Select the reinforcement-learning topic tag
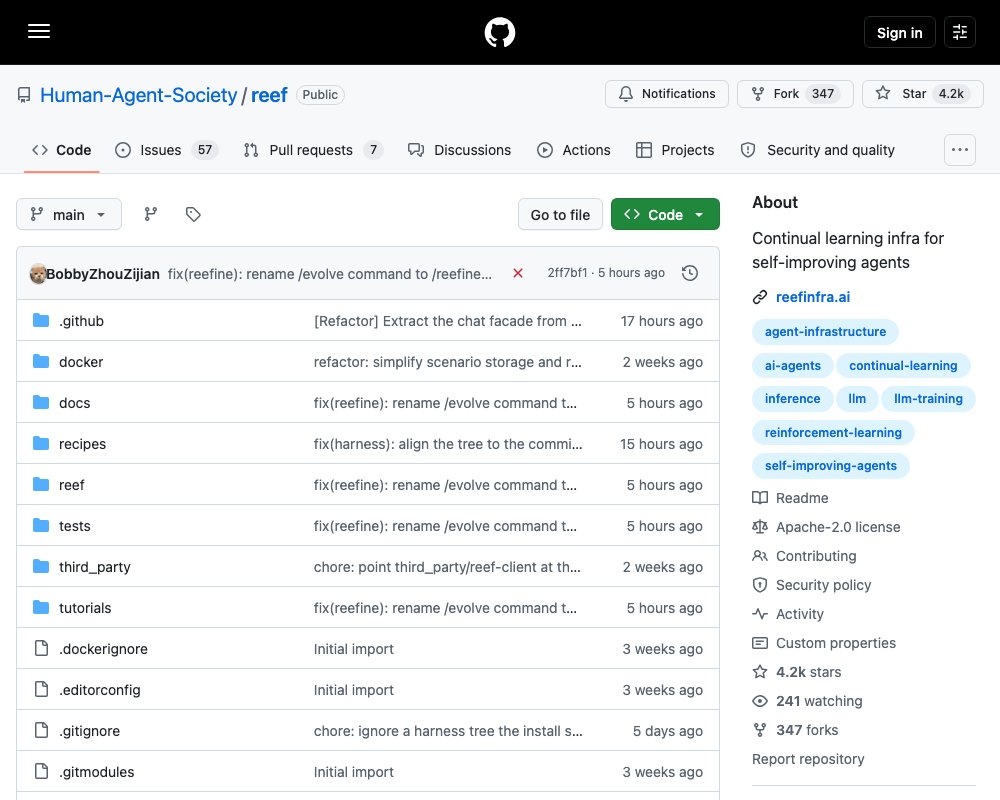 pyautogui.click(x=833, y=433)
